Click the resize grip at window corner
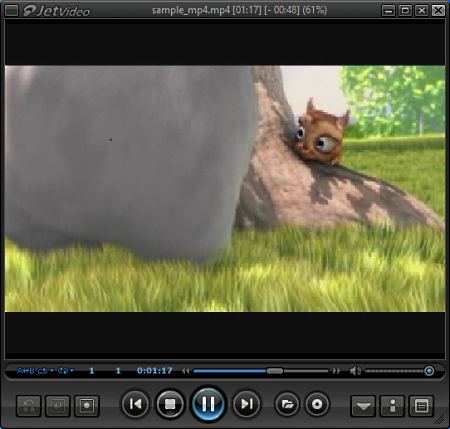 coord(440,419)
